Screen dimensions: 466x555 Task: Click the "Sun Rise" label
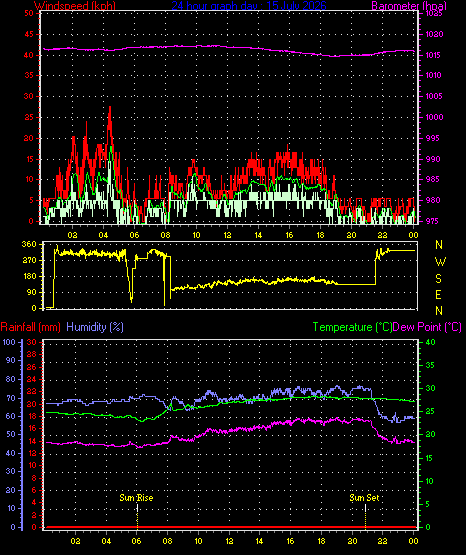pyautogui.click(x=136, y=498)
